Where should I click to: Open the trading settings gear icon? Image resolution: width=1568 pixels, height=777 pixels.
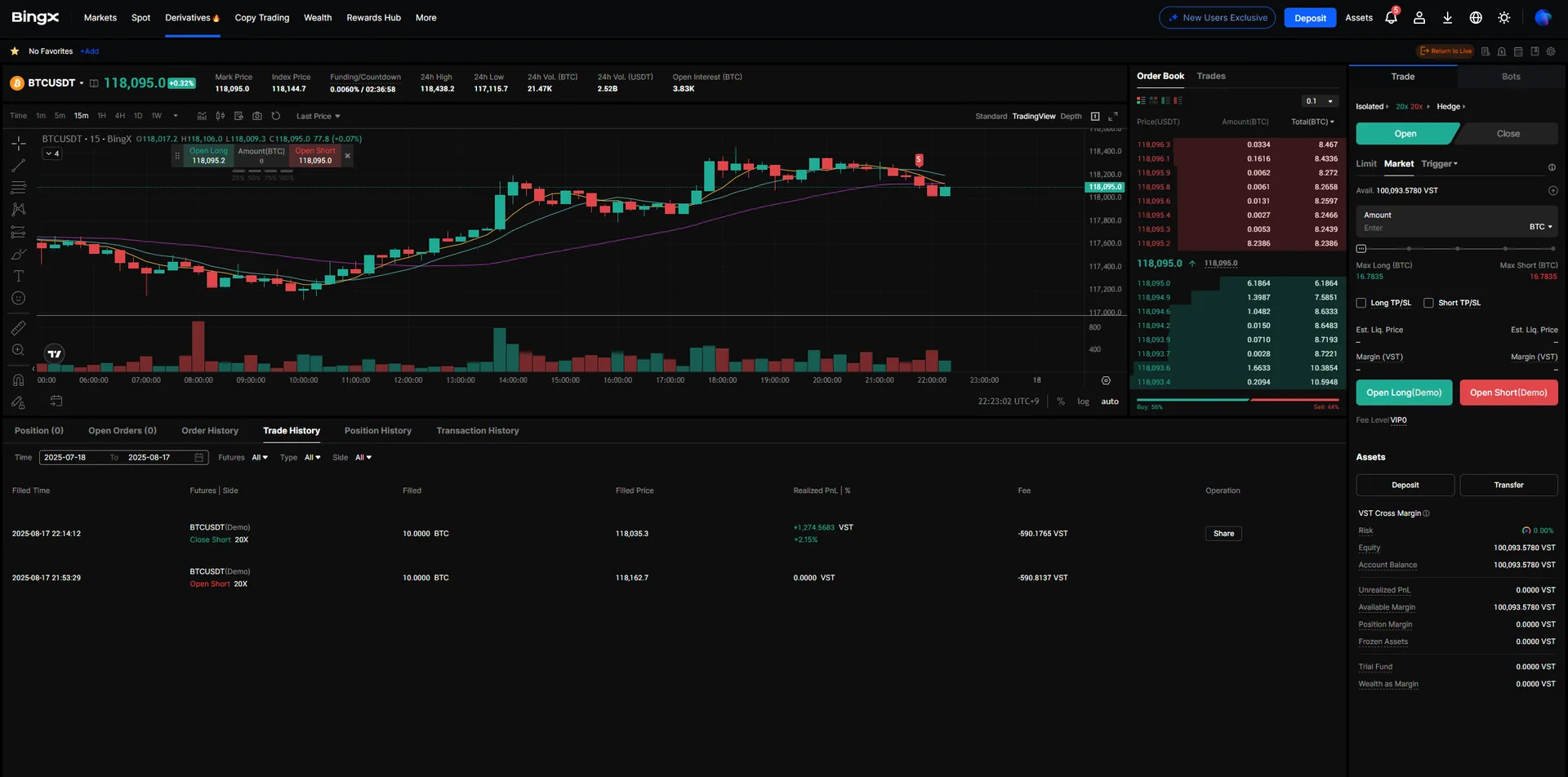[1551, 51]
